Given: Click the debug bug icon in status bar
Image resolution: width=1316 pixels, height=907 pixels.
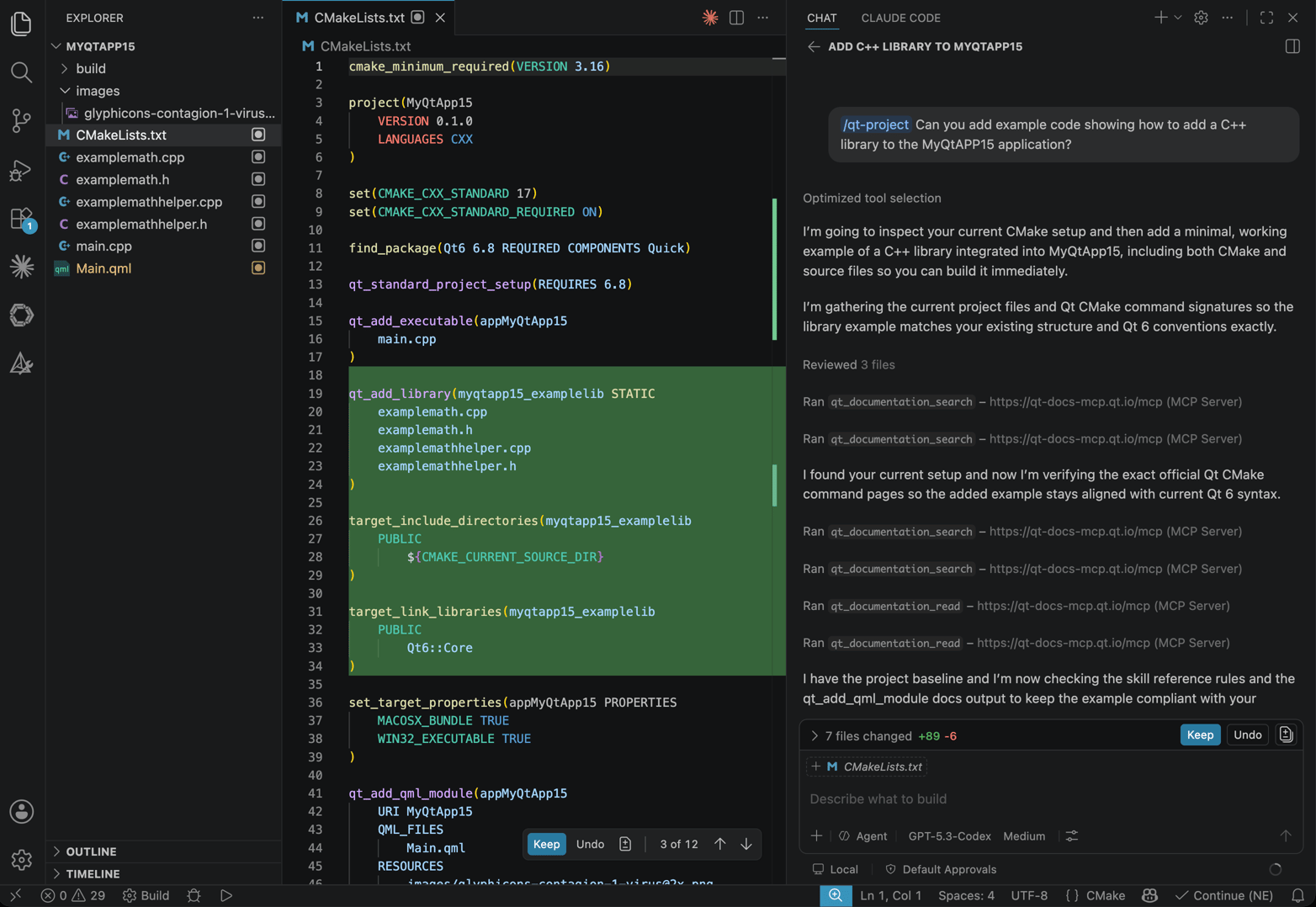Looking at the screenshot, I should [194, 895].
